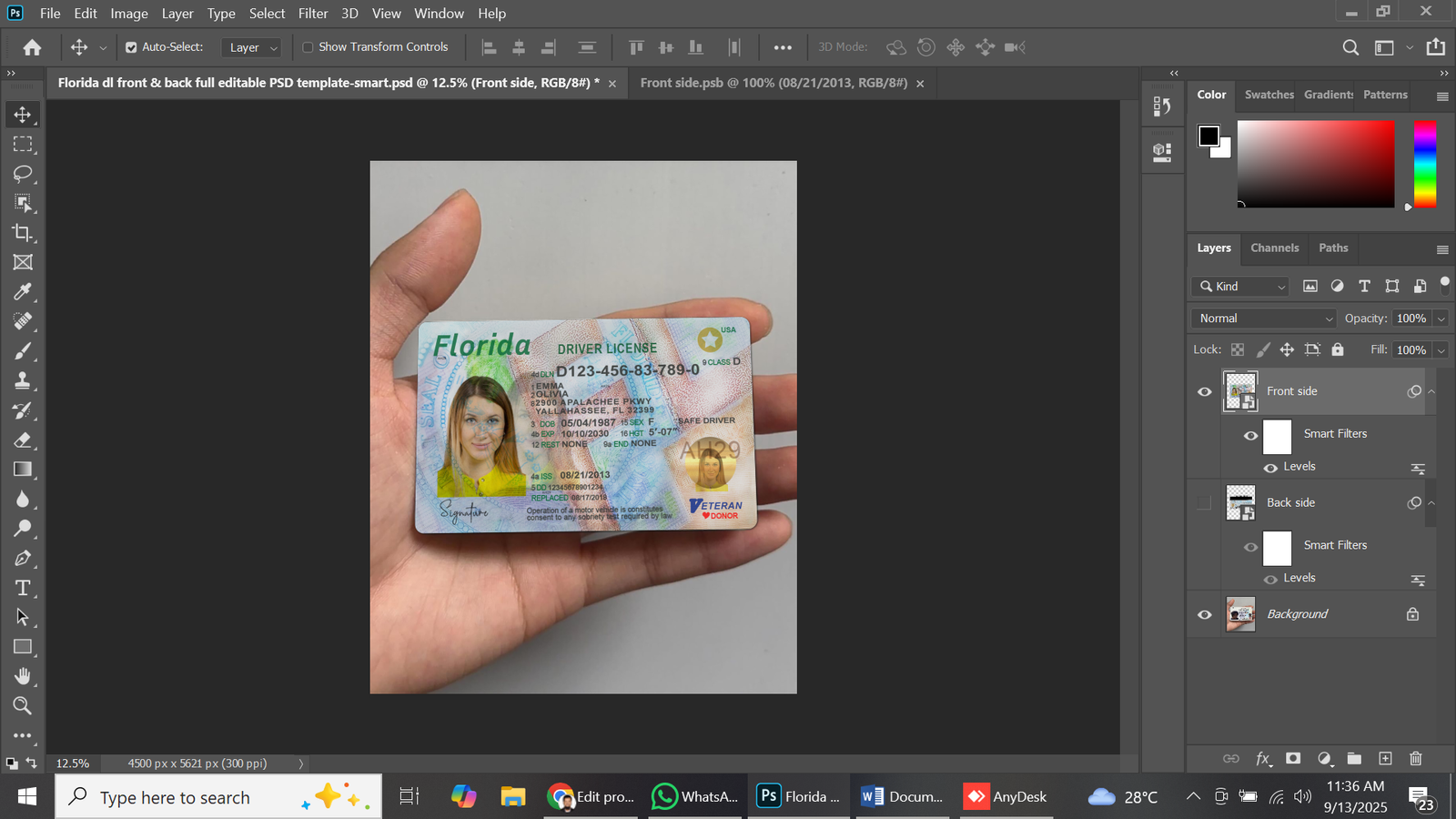Screen dimensions: 1456x819
Task: Select the Horizontal Type tool
Action: 23,588
